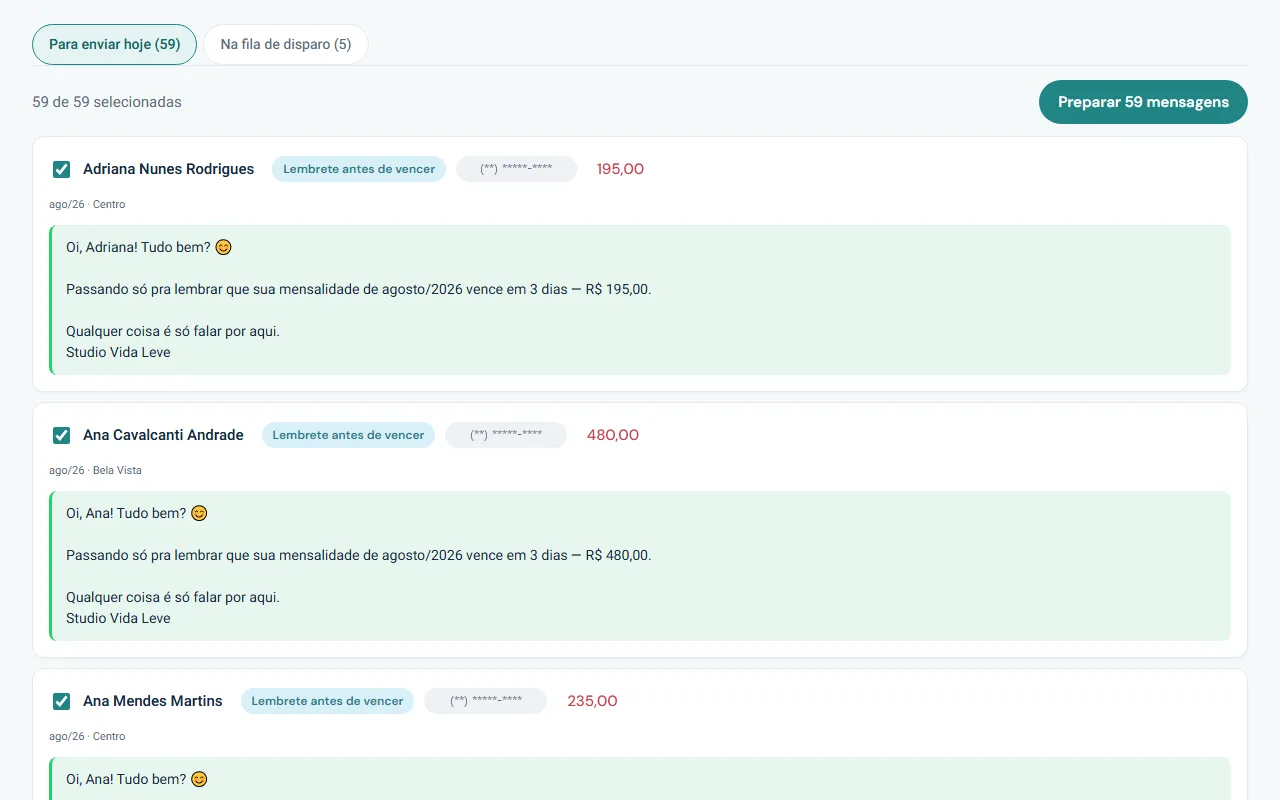The height and width of the screenshot is (800, 1280).
Task: Click message line mentioning R$ 195,00
Action: 359,289
